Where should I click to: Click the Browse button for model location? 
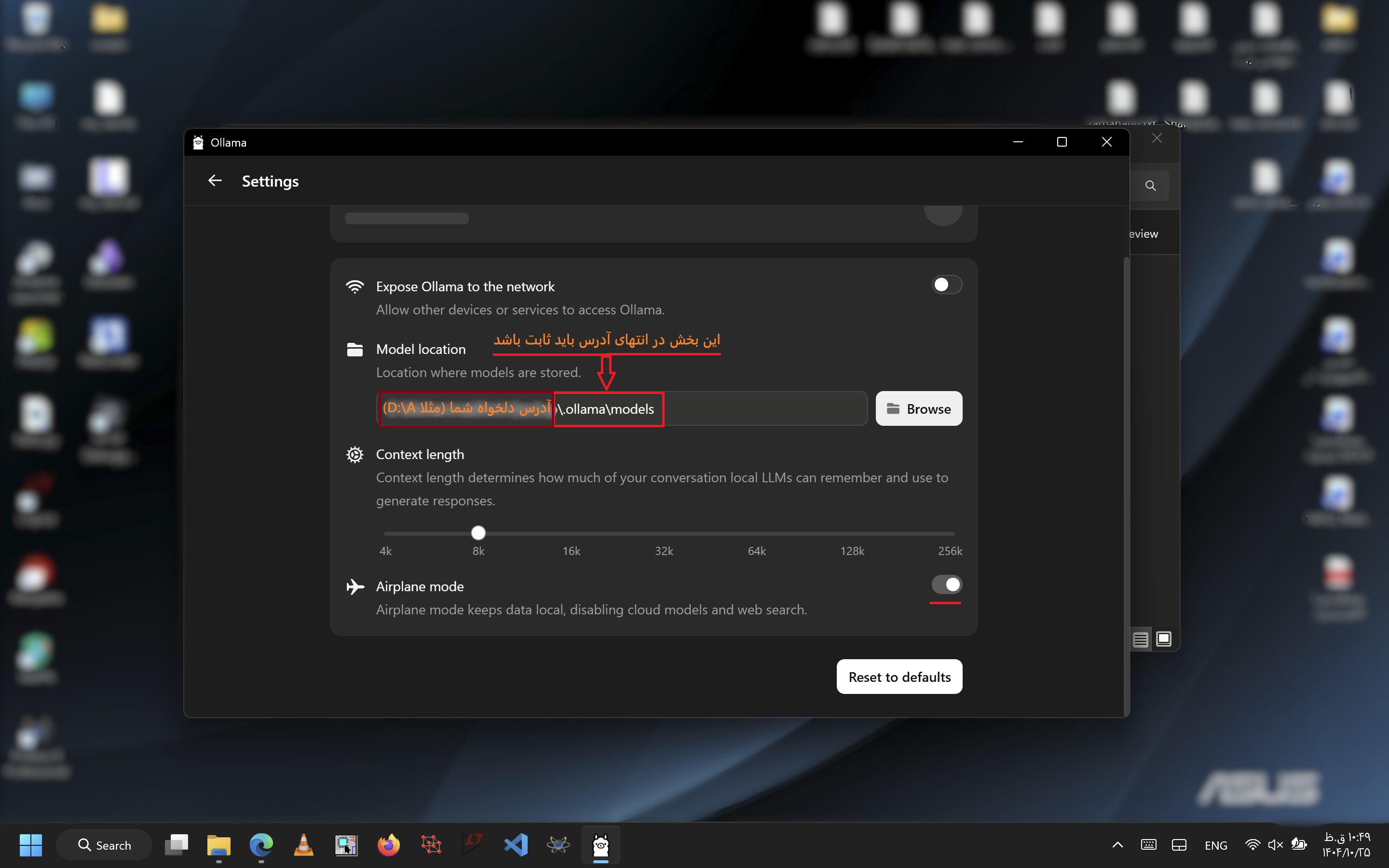click(x=918, y=409)
